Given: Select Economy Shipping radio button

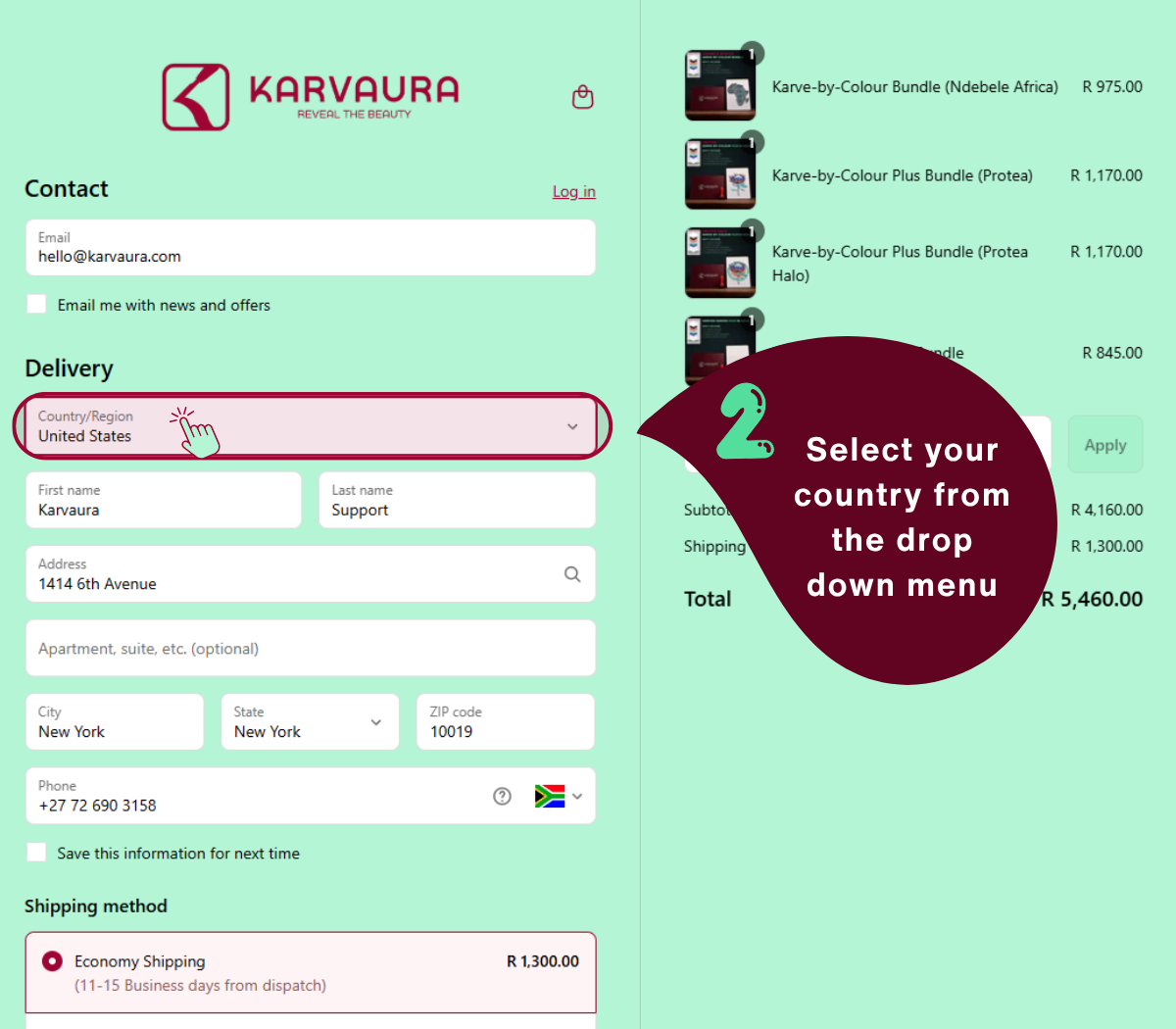Looking at the screenshot, I should 52,961.
